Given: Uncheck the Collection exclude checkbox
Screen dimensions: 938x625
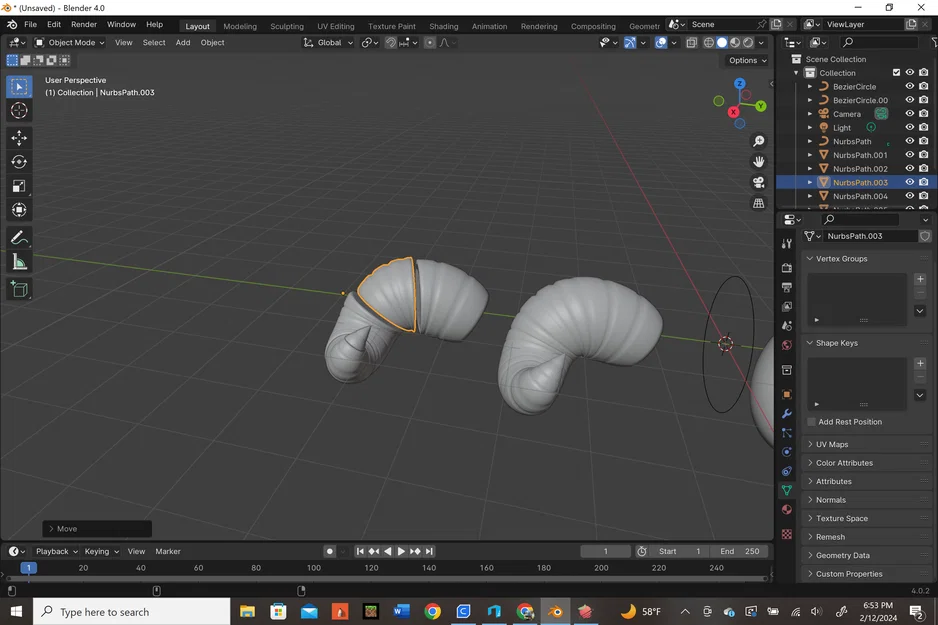Looking at the screenshot, I should pyautogui.click(x=896, y=72).
